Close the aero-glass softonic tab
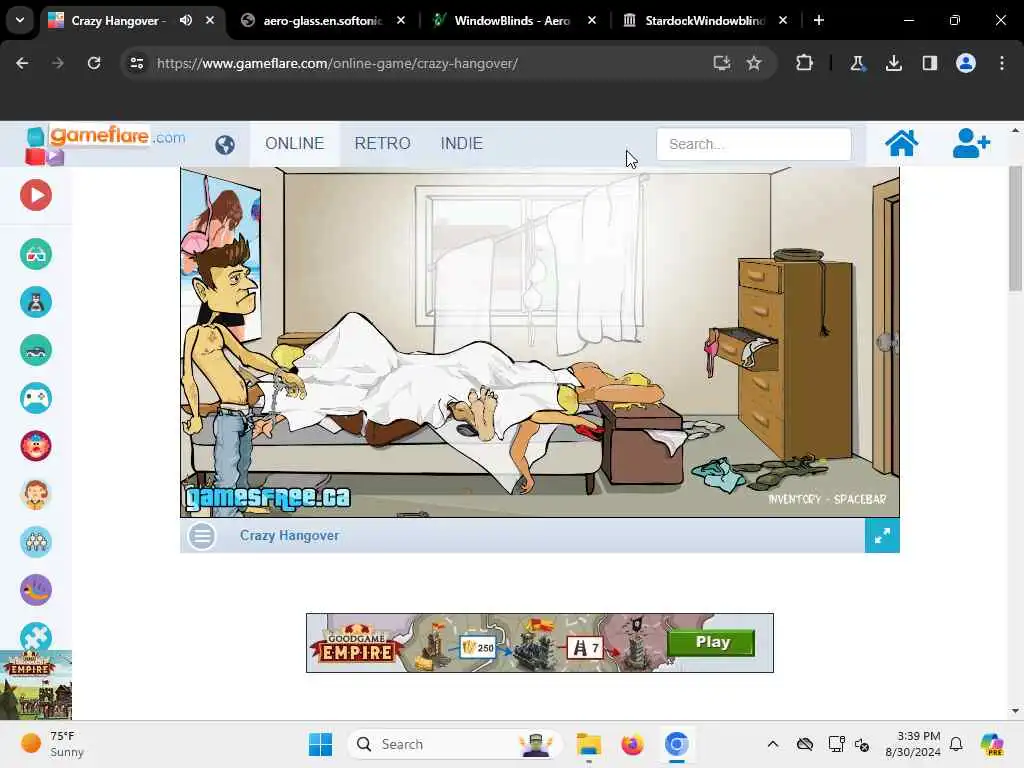1024x768 pixels. click(401, 20)
